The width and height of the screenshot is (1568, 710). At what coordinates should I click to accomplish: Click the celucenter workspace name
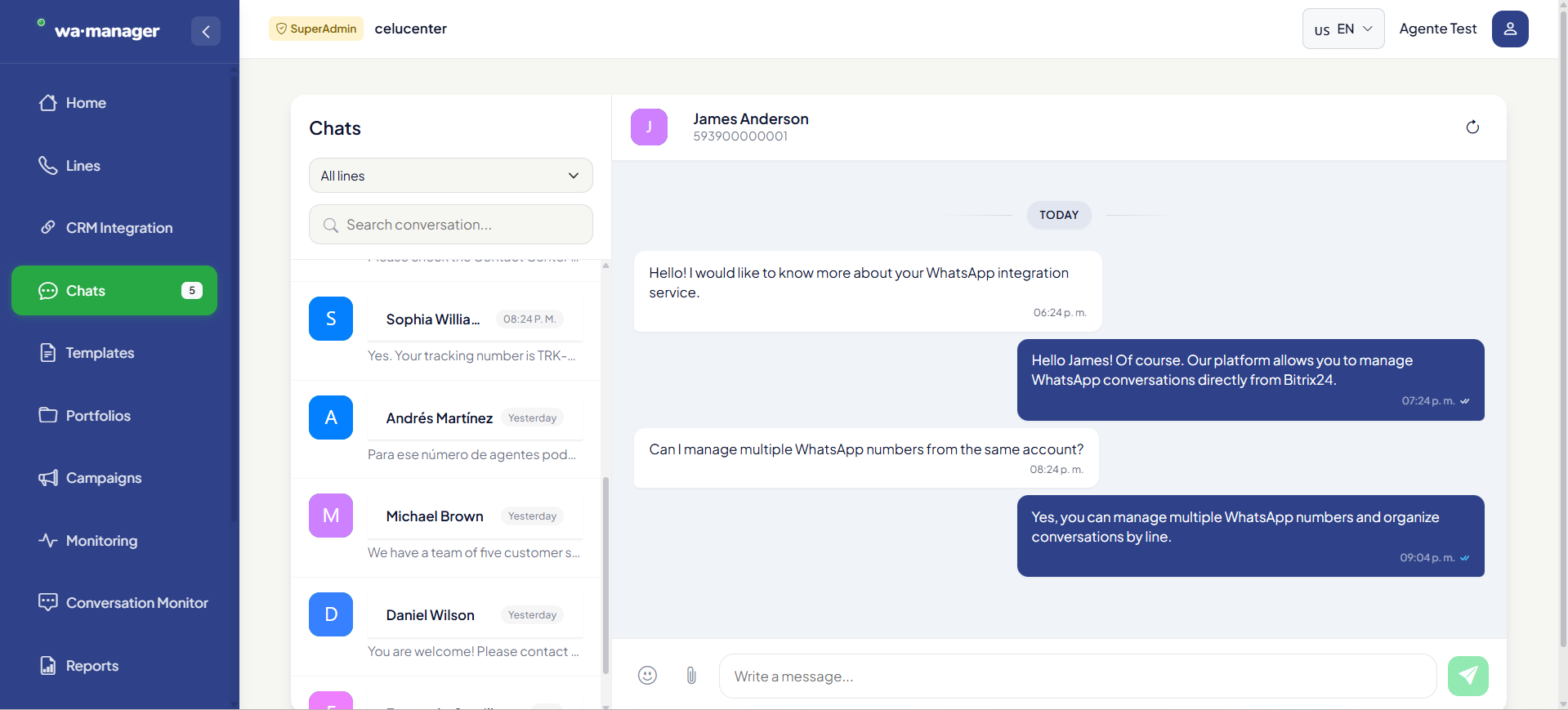(x=411, y=29)
